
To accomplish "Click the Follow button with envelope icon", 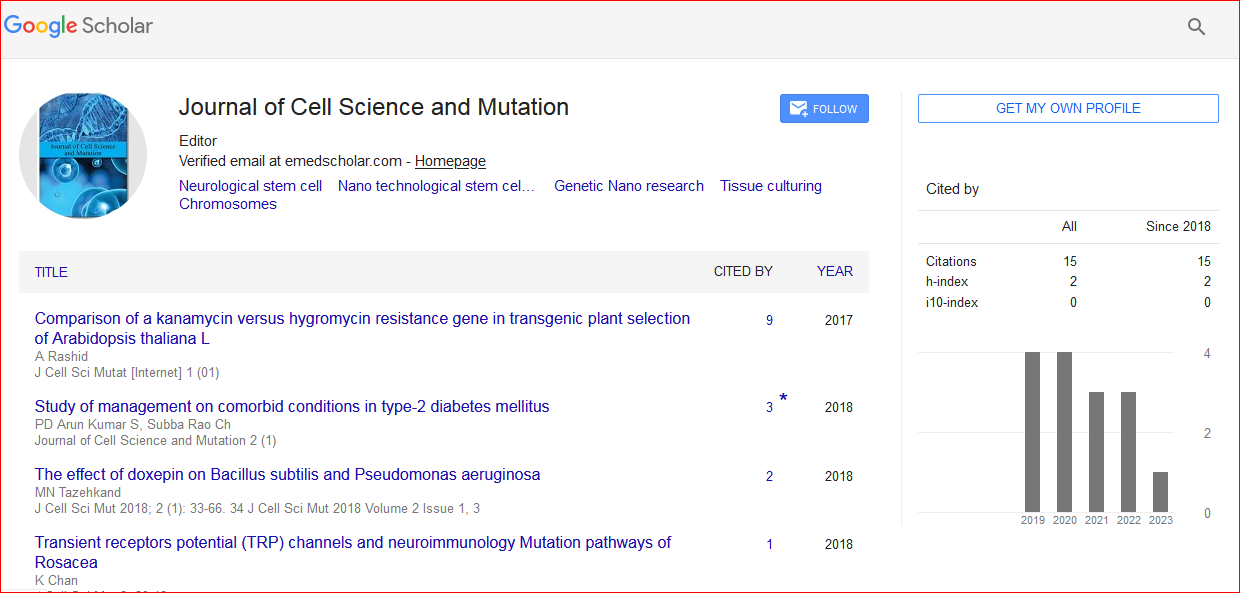I will [824, 109].
